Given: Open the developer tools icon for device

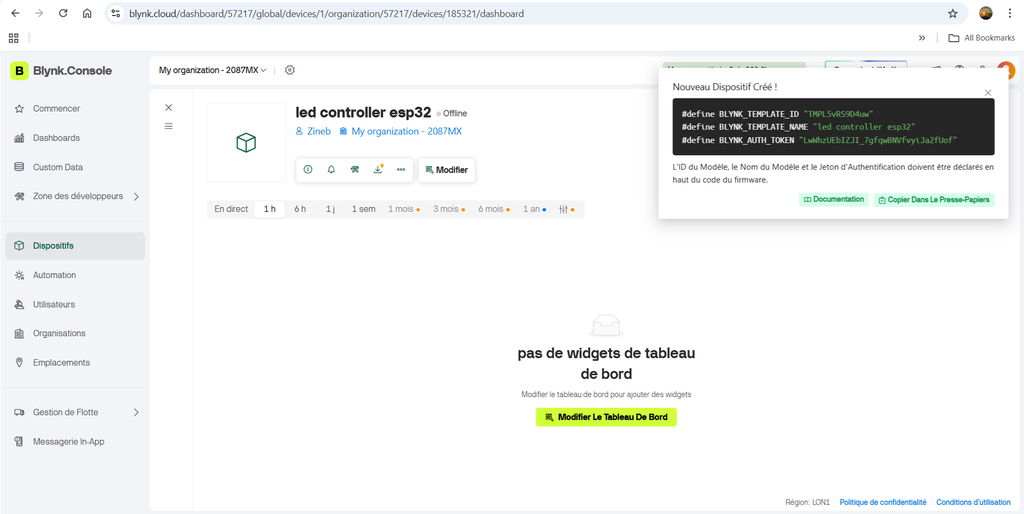Looking at the screenshot, I should [x=354, y=170].
